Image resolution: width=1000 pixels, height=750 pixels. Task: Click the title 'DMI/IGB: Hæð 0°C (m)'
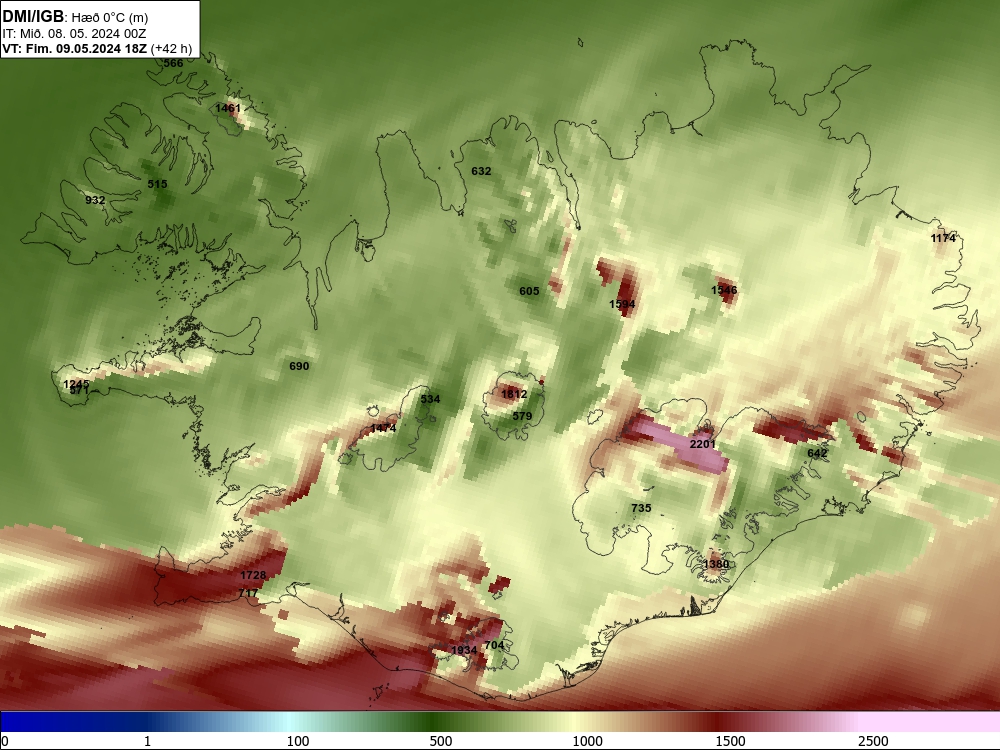coord(75,17)
